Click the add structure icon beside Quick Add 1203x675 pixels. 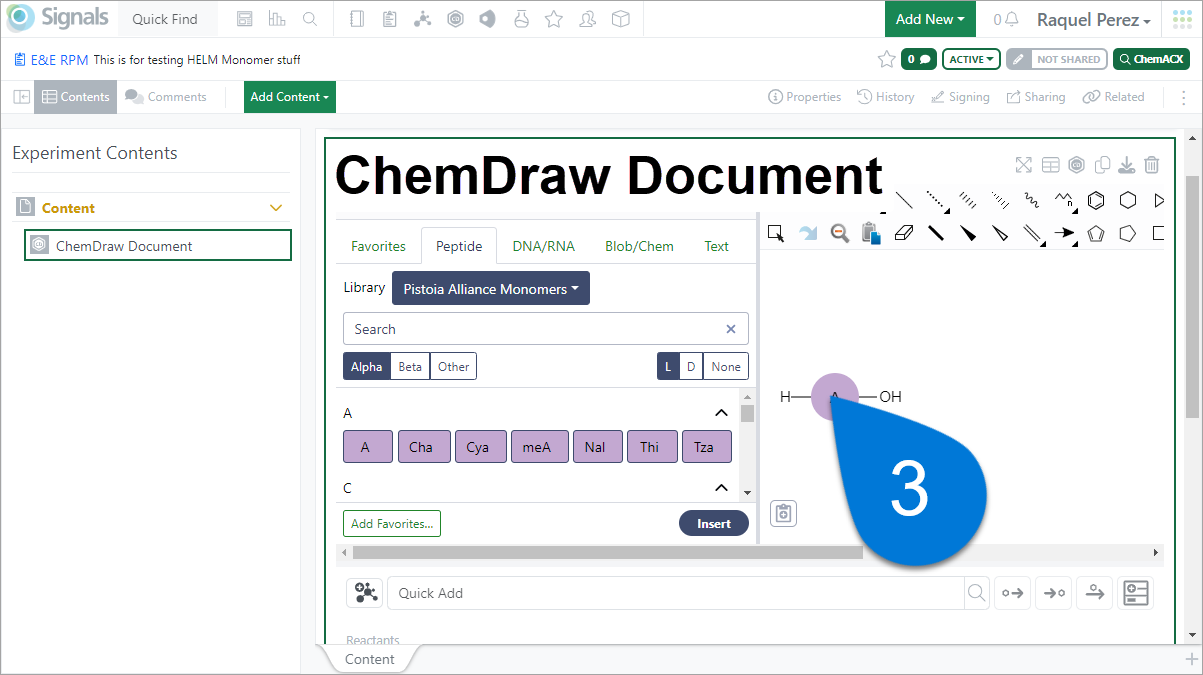click(364, 593)
